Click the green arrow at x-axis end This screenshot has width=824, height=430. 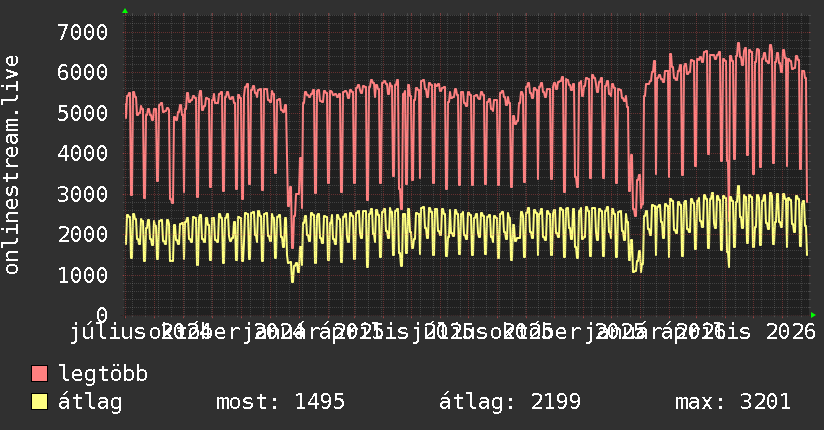tap(813, 315)
